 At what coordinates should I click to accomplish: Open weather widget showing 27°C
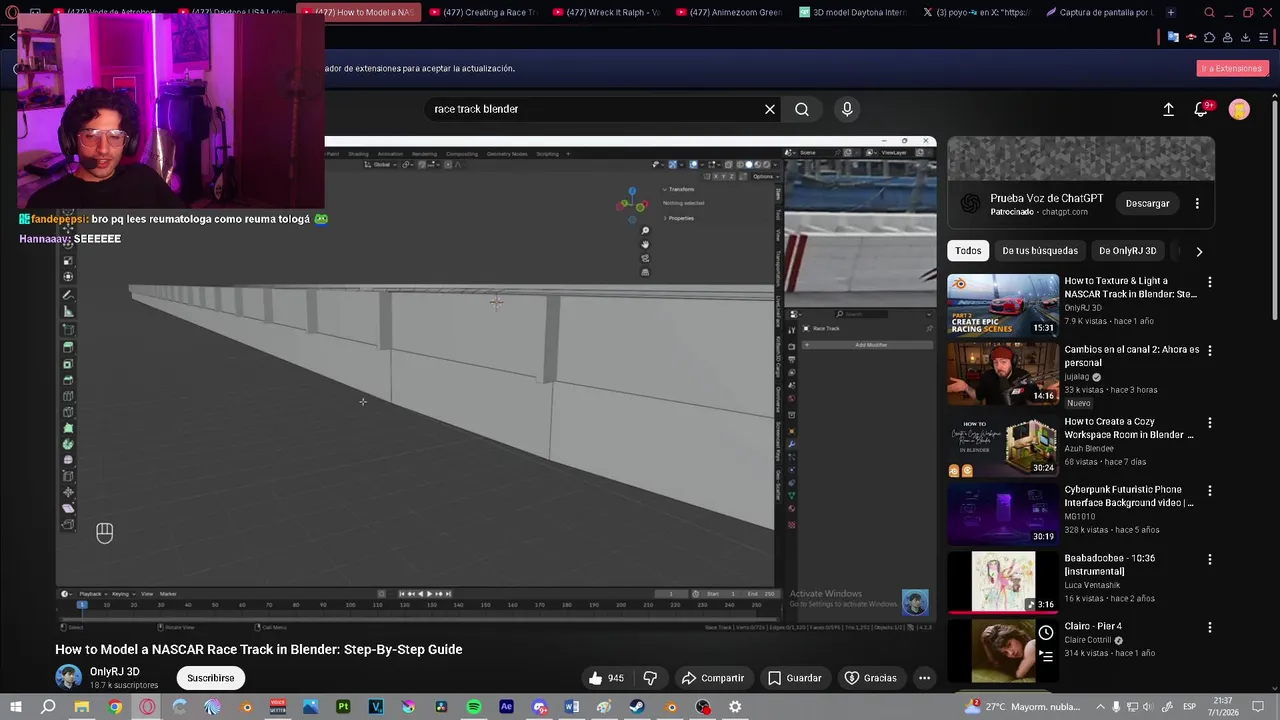point(1023,707)
